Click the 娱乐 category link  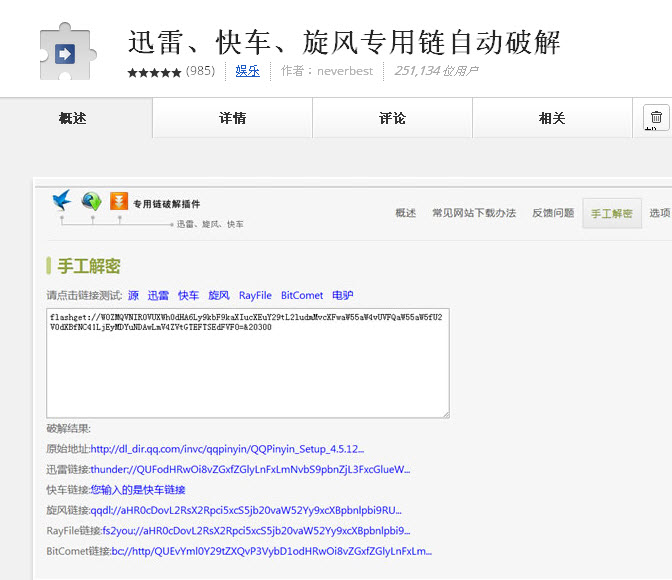[x=247, y=71]
